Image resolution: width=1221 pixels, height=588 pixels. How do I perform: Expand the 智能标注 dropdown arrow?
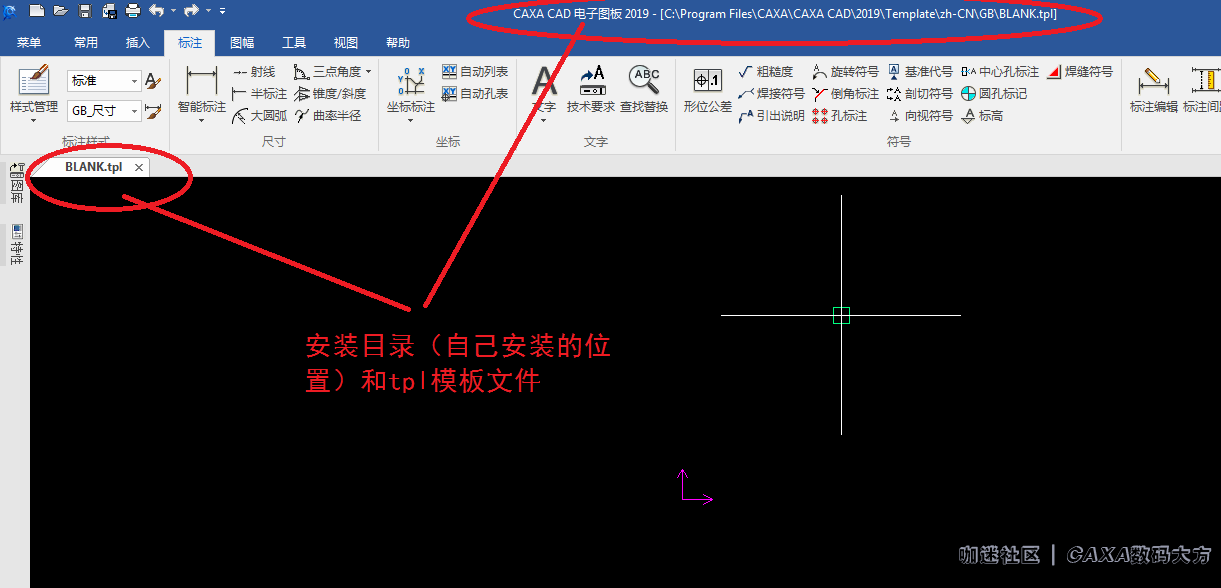tap(202, 120)
